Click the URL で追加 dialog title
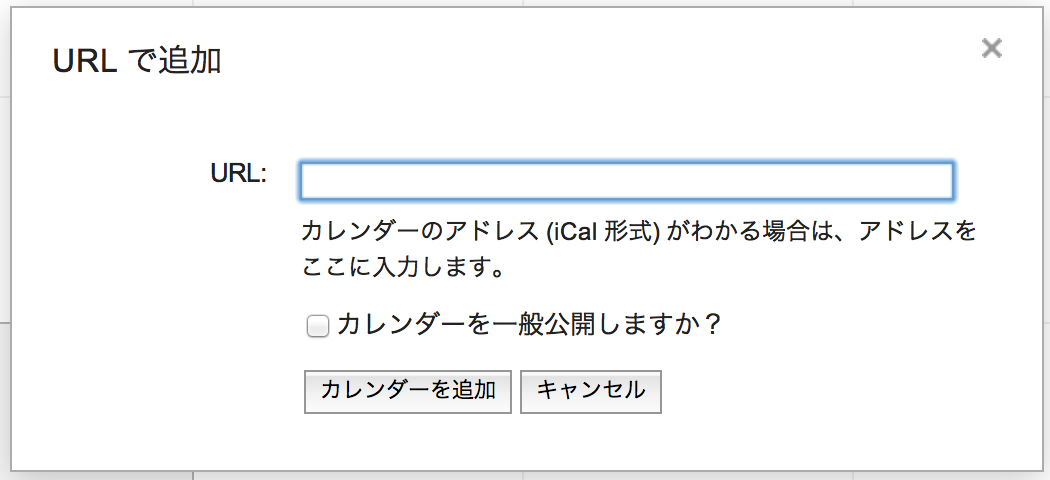This screenshot has width=1050, height=480. tap(136, 62)
